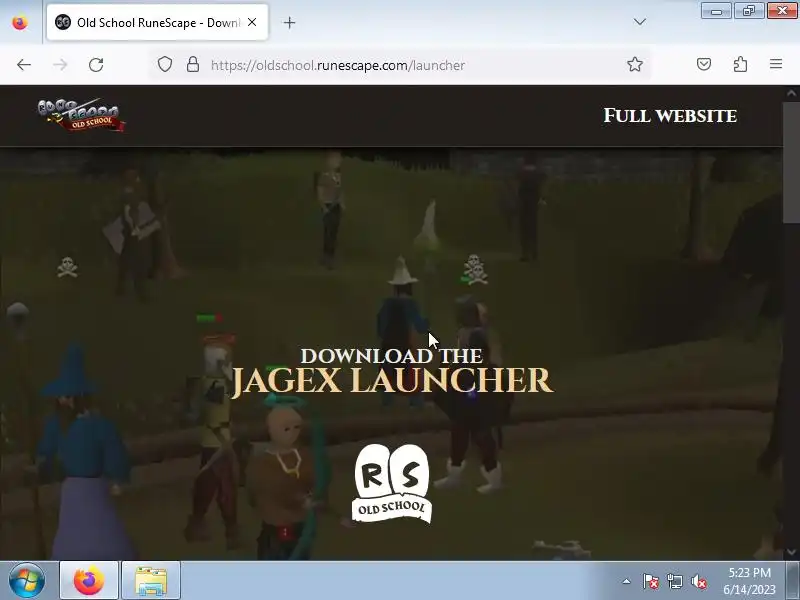The image size is (800, 600).
Task: Close the Old School RuneScape tab
Action: 252,22
